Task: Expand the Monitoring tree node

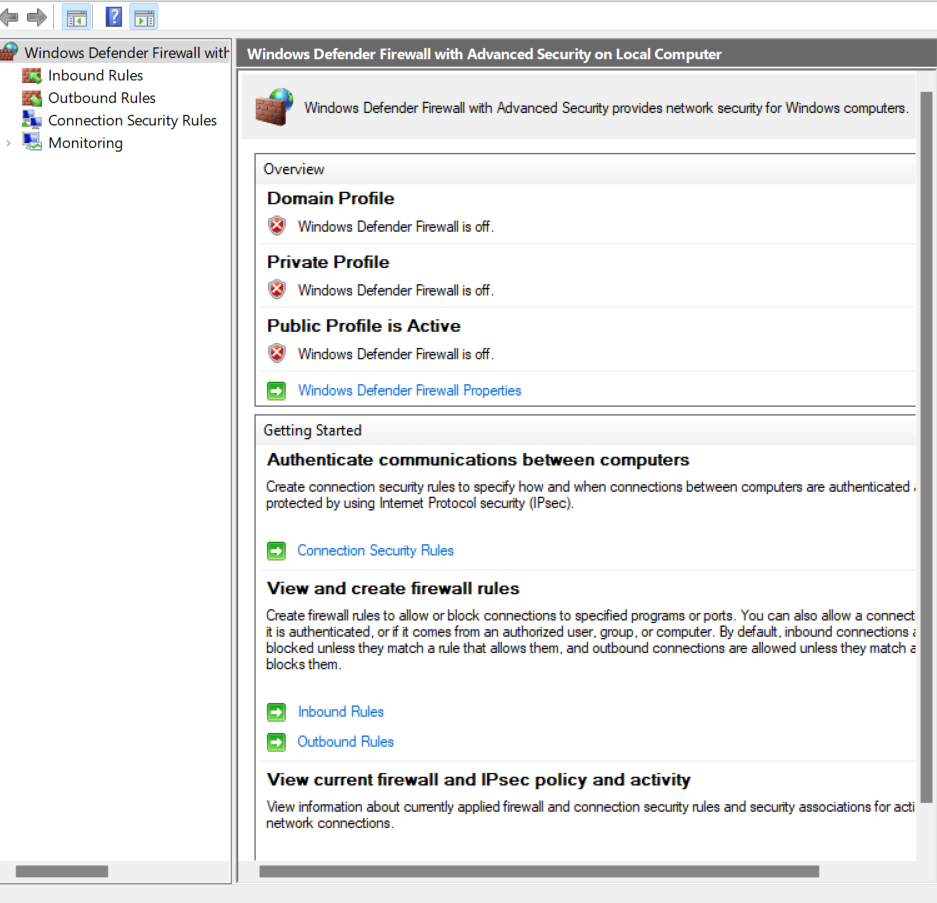Action: click(x=8, y=143)
